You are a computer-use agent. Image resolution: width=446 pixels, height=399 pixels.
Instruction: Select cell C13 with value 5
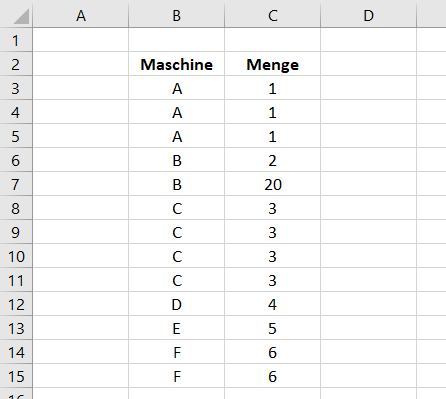pyautogui.click(x=273, y=328)
